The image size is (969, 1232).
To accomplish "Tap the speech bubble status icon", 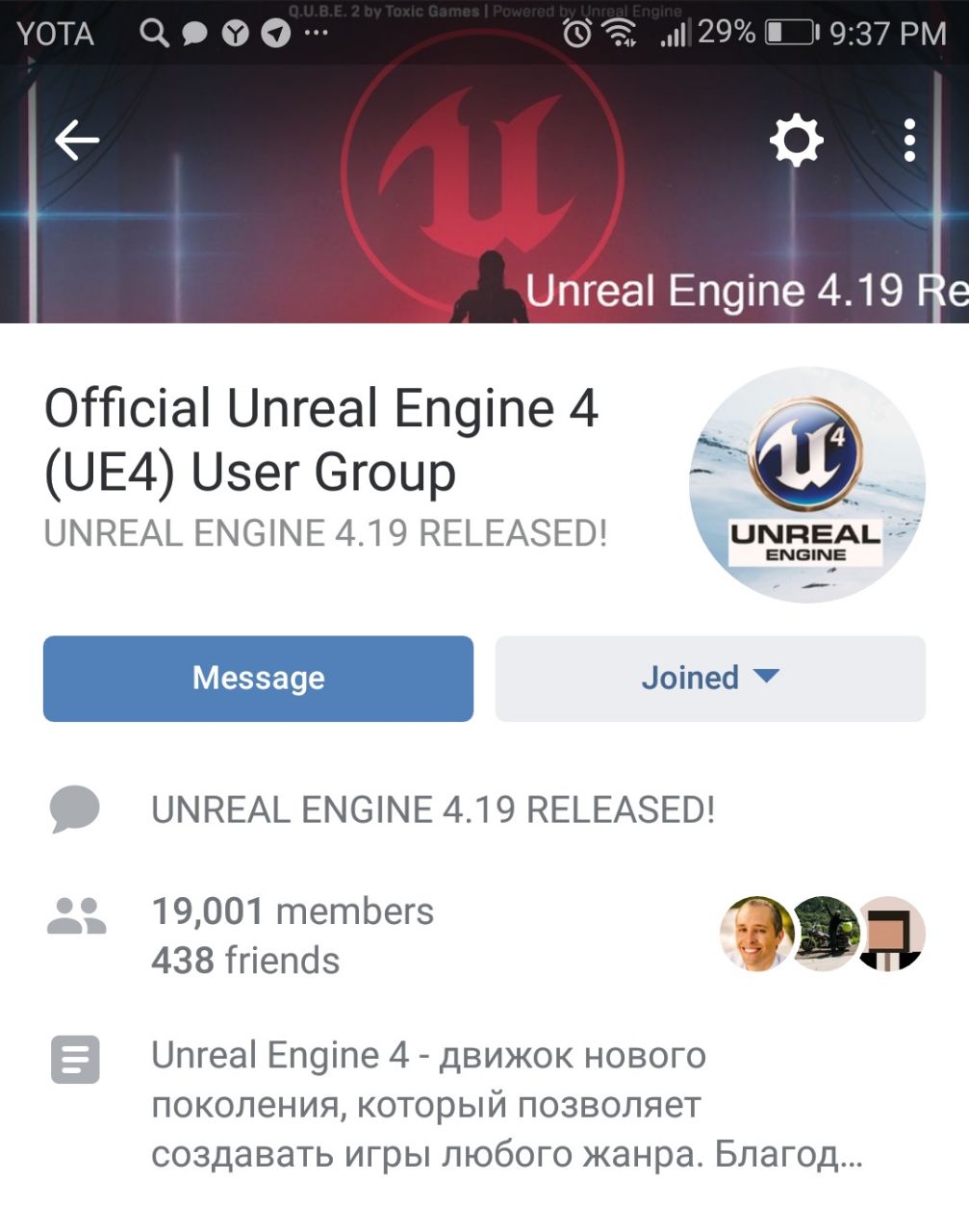I will point(75,809).
